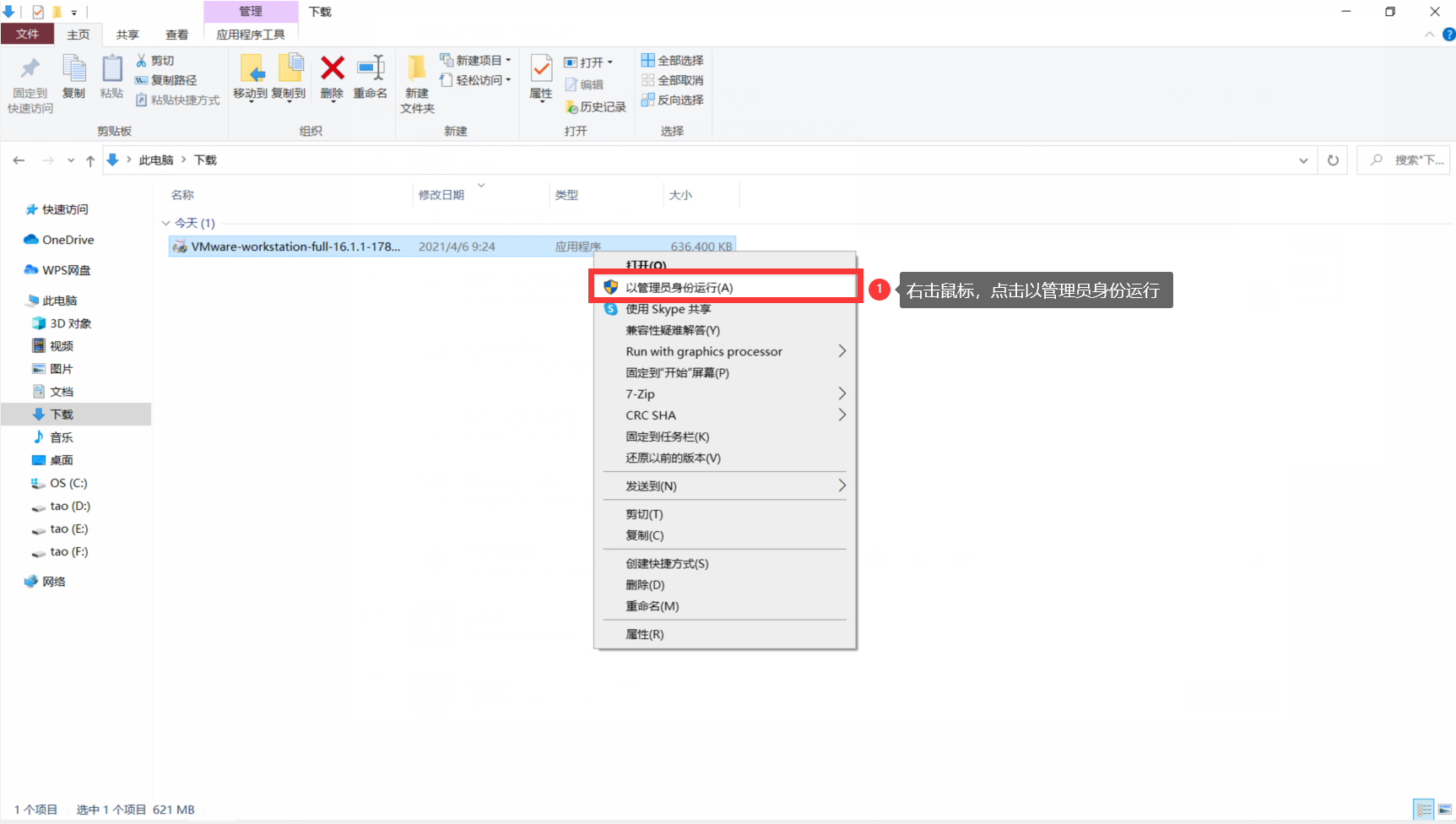The height and width of the screenshot is (824, 1456).
Task: Switch to details view icon in status bar
Action: [1424, 810]
